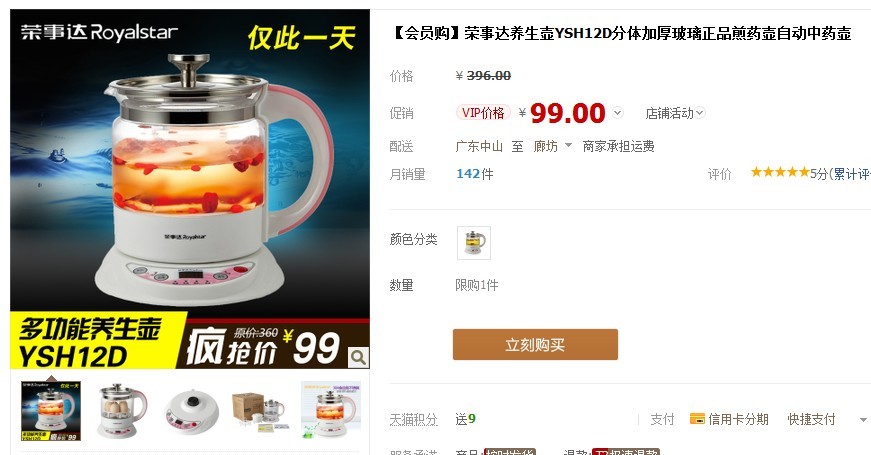Viewport: 871px width, 455px height.
Task: Select the thumbnail of kettle boiling eggs
Action: (121, 411)
